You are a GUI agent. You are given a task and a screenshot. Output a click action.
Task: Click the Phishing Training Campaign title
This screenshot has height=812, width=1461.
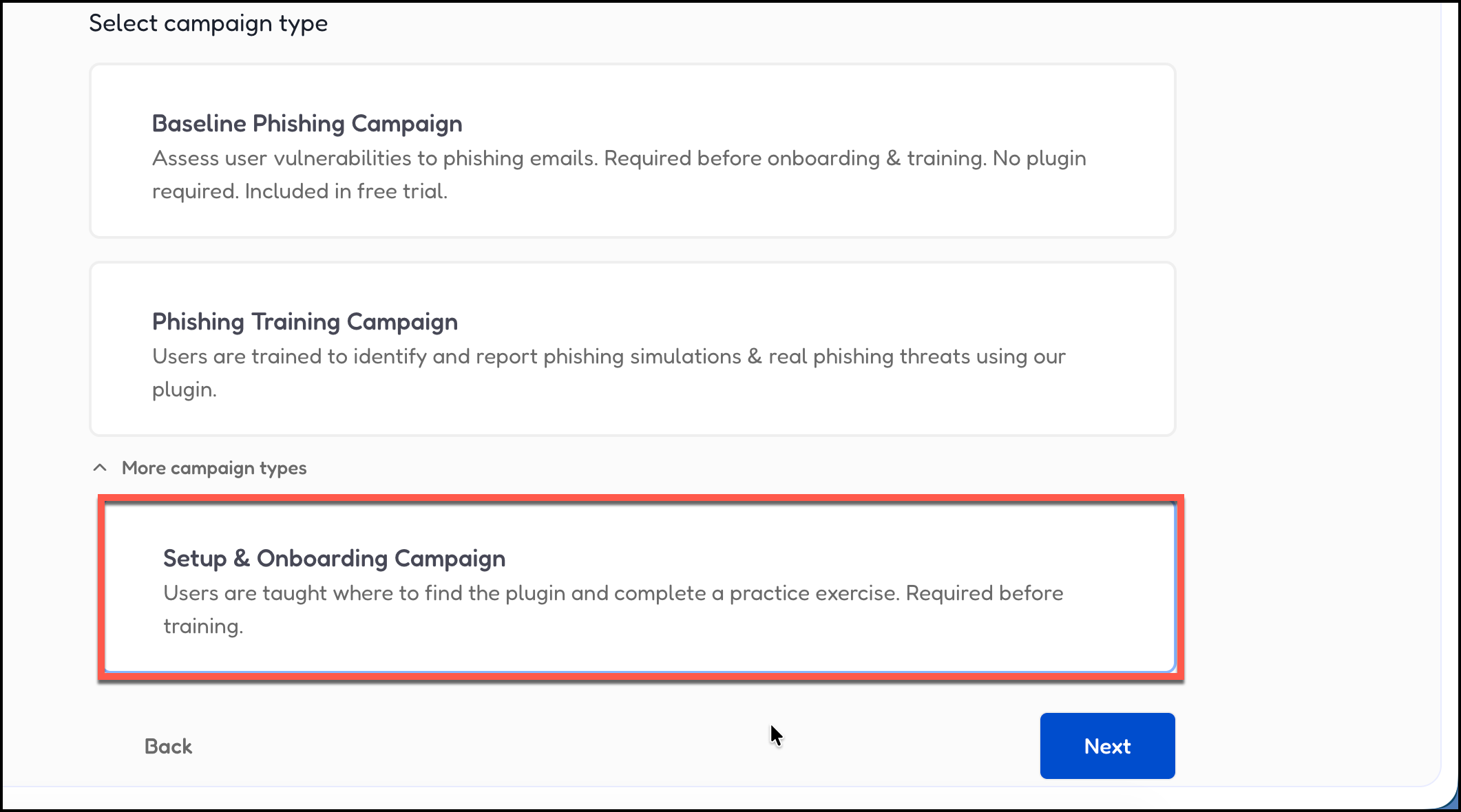305,322
